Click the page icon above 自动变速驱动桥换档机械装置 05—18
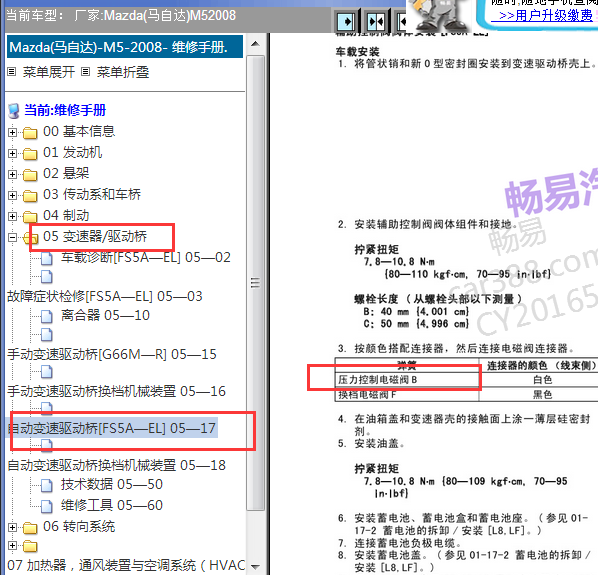Viewport: 598px width, 575px height. 47,445
